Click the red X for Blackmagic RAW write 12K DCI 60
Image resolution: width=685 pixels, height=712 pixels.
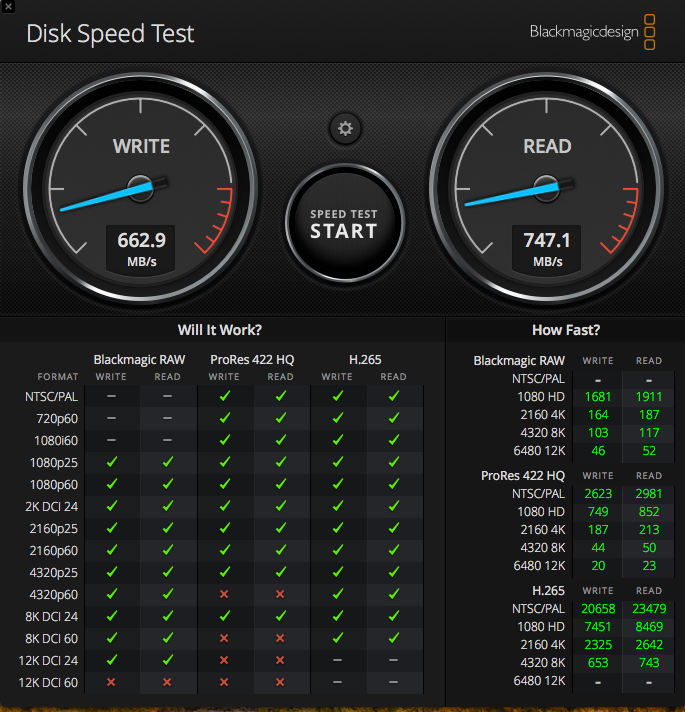pos(111,682)
